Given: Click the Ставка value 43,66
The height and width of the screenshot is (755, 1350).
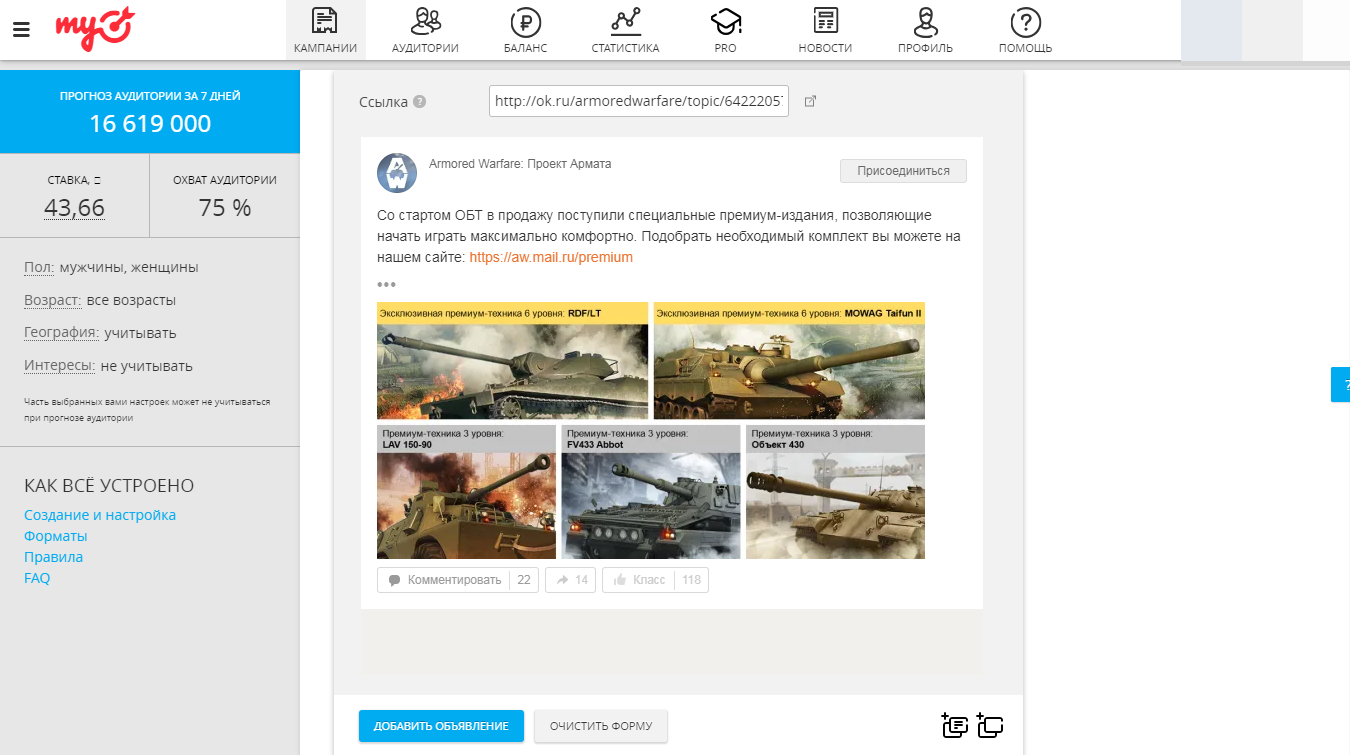Looking at the screenshot, I should point(74,208).
